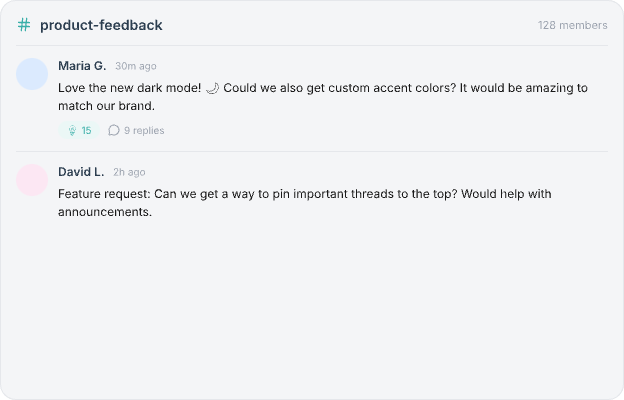Open the product-feedback channel title

click(101, 25)
